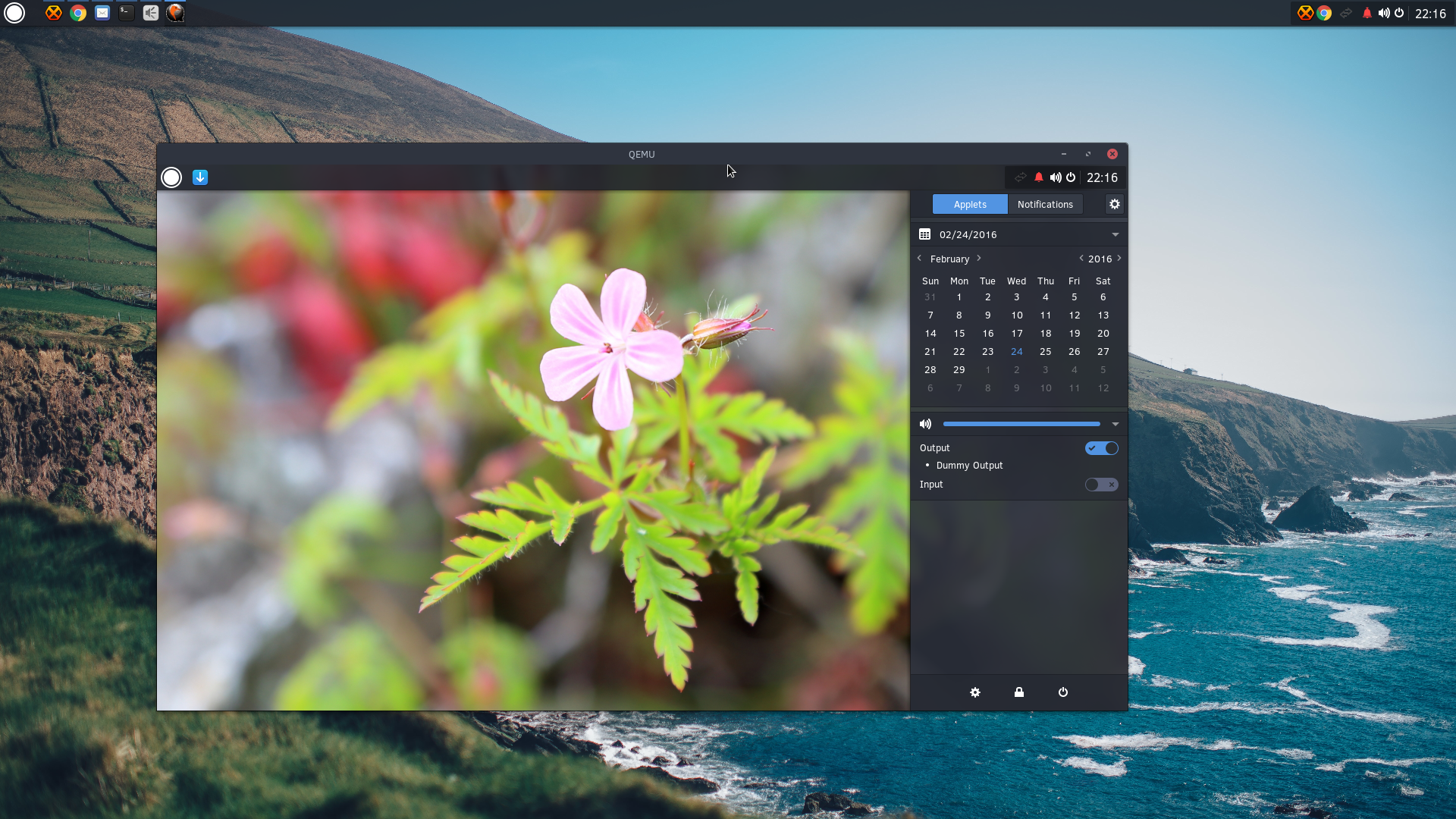
Task: Click the speaker icon beside the volume slider
Action: click(x=925, y=424)
